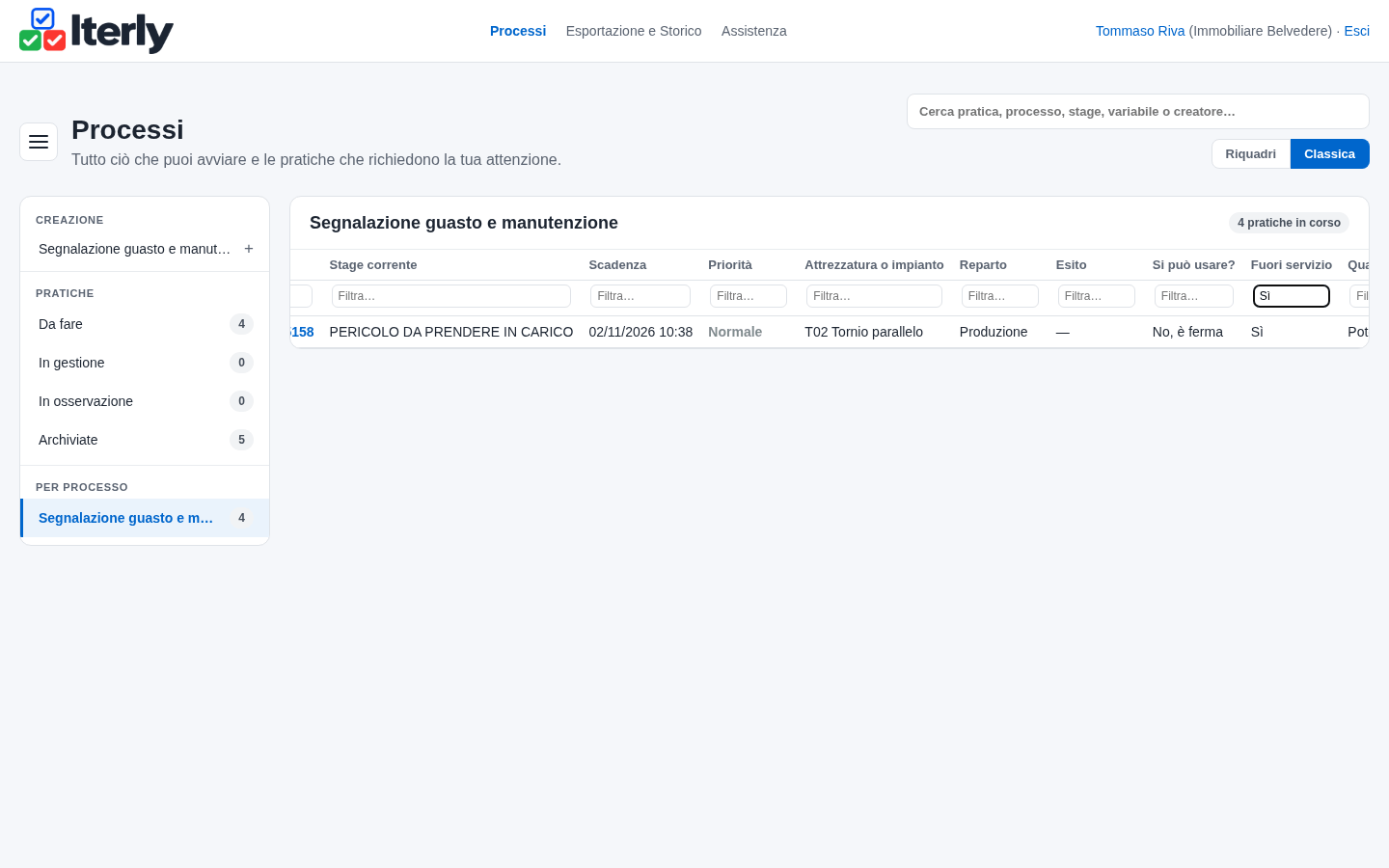Screen dimensions: 1389x868
Task: Click the Stage corrente filter field
Action: (451, 296)
